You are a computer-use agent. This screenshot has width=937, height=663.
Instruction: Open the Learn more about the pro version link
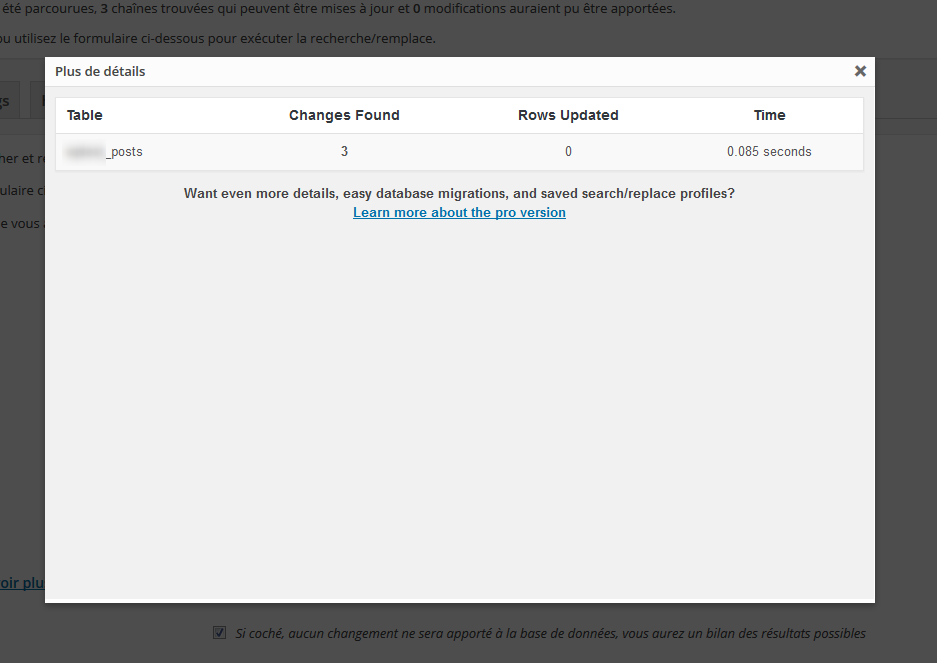pyautogui.click(x=459, y=212)
